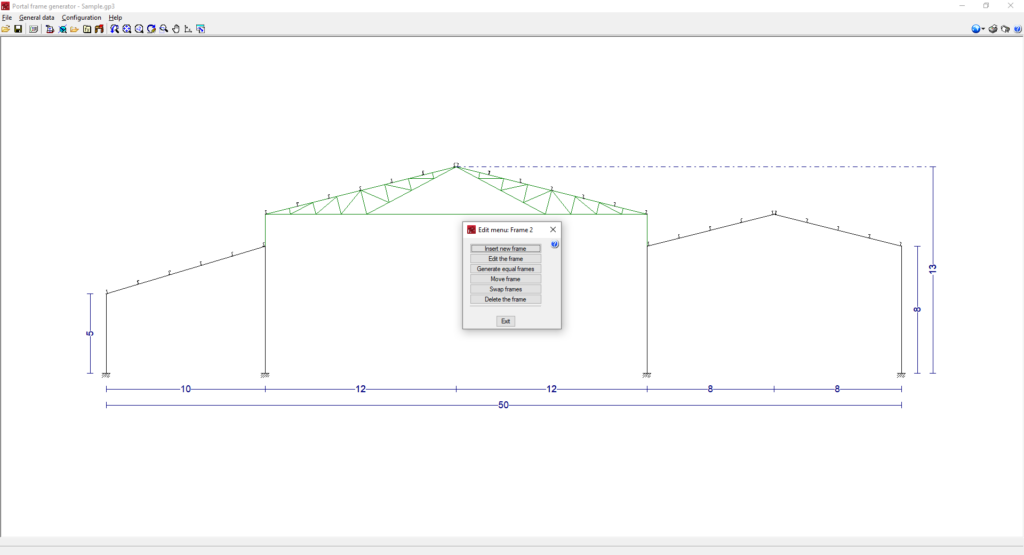Image resolution: width=1024 pixels, height=555 pixels.
Task: Toggle the dimensions axis icon
Action: point(188,29)
